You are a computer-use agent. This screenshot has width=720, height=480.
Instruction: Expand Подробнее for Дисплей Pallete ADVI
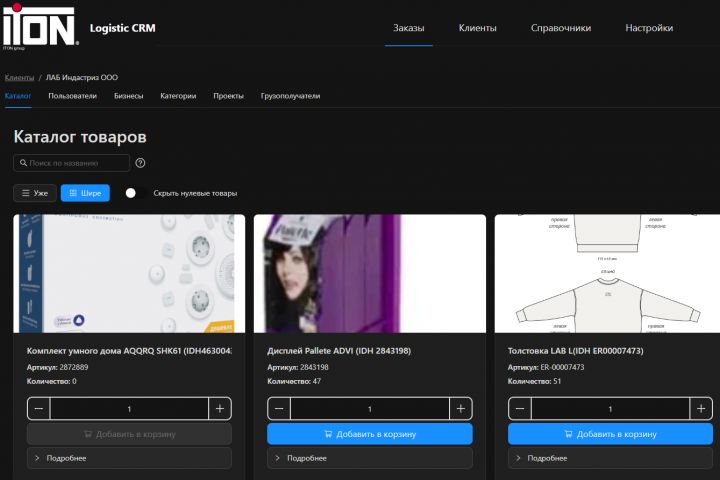coord(370,458)
